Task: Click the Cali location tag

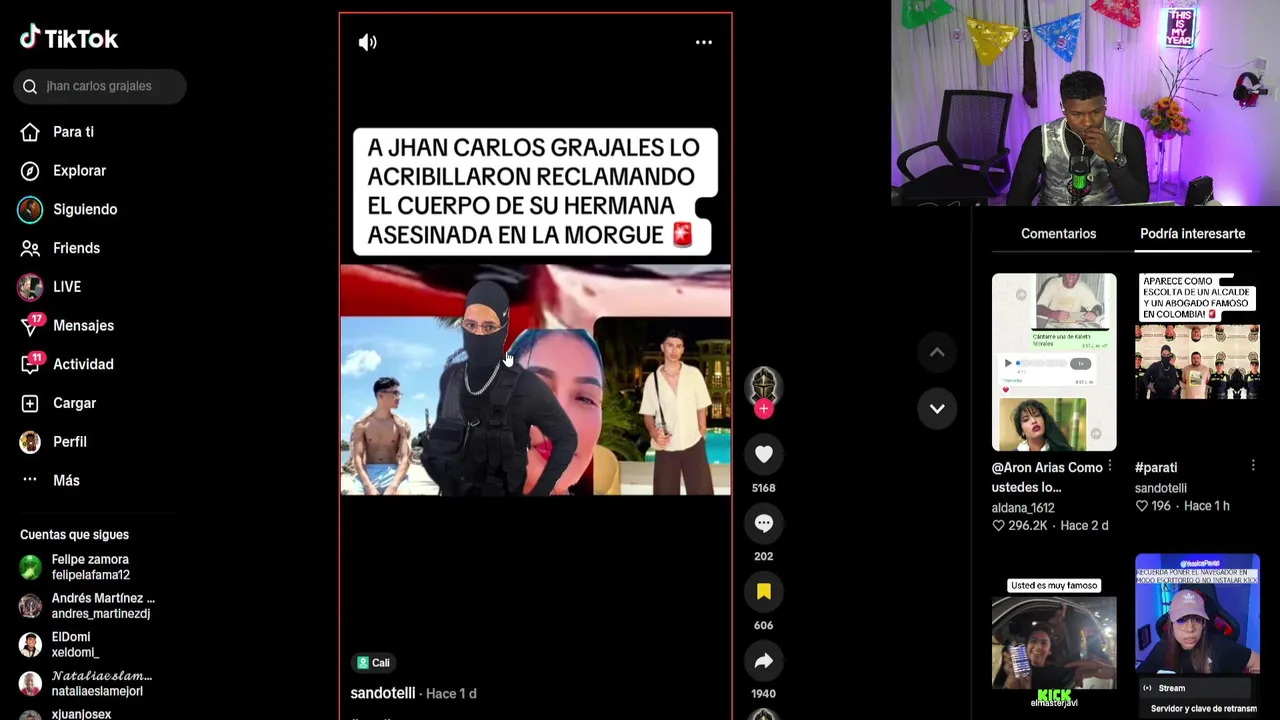Action: pos(374,663)
